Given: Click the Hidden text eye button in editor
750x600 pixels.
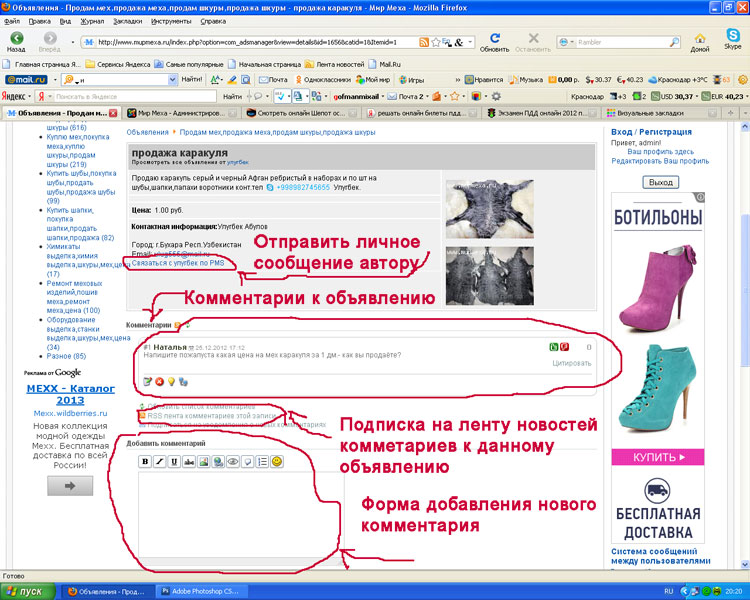Looking at the screenshot, I should click(x=233, y=461).
